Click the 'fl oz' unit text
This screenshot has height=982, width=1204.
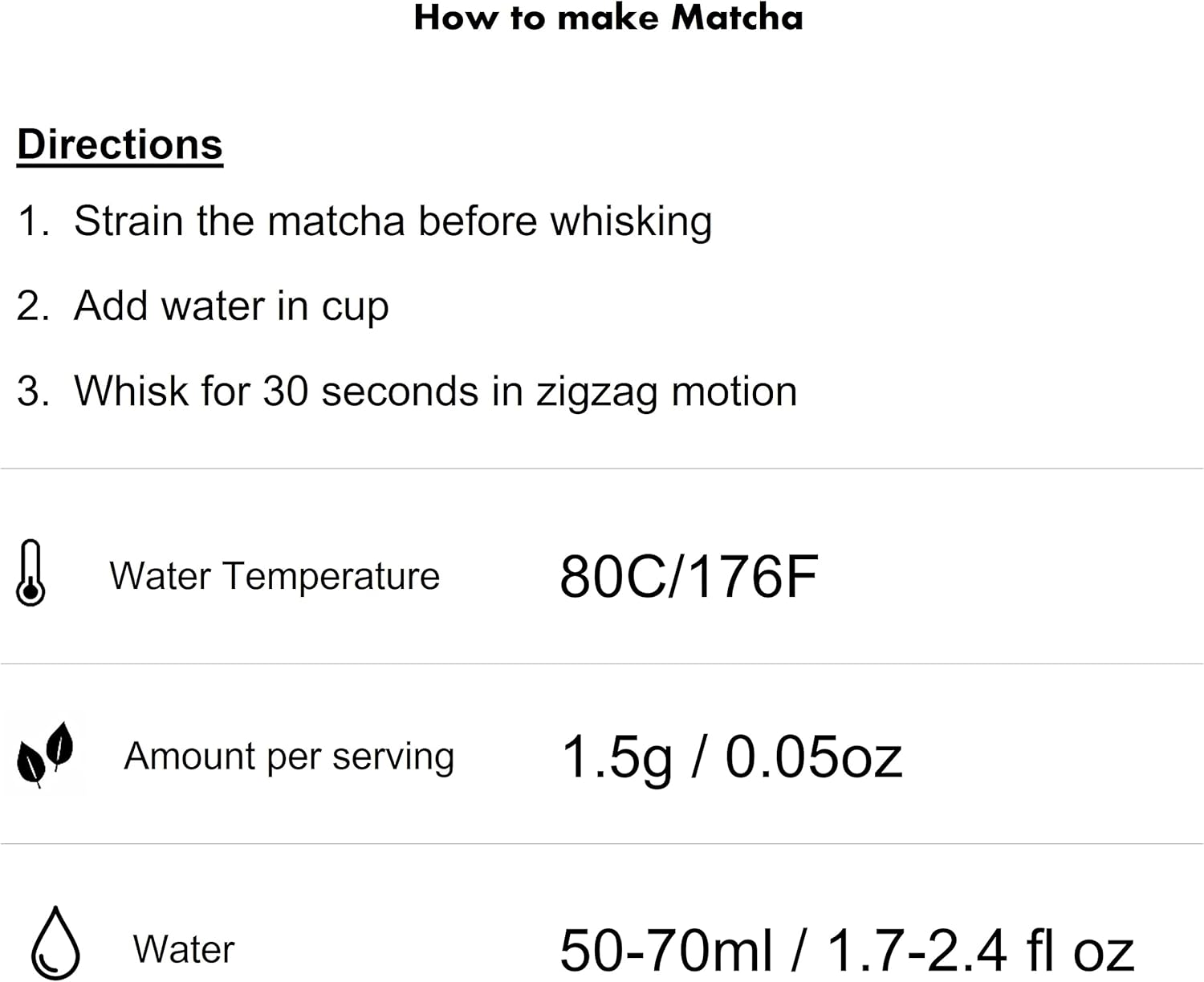pos(1080,950)
